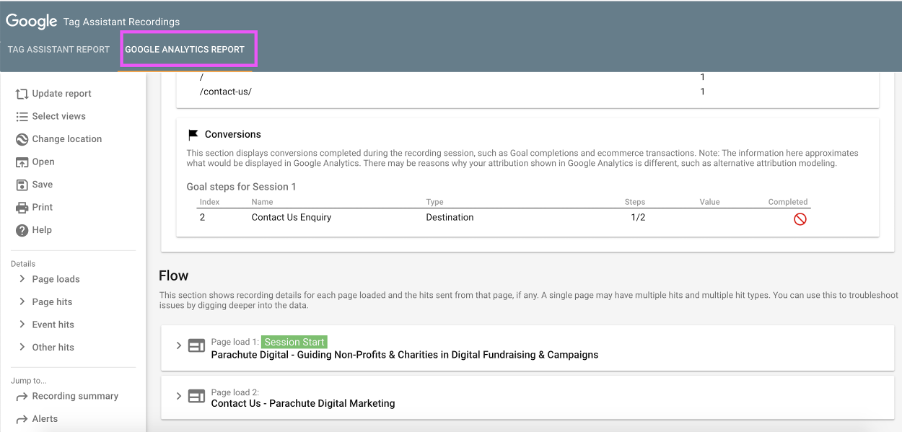
Task: Click the Save icon in sidebar
Action: (x=22, y=185)
